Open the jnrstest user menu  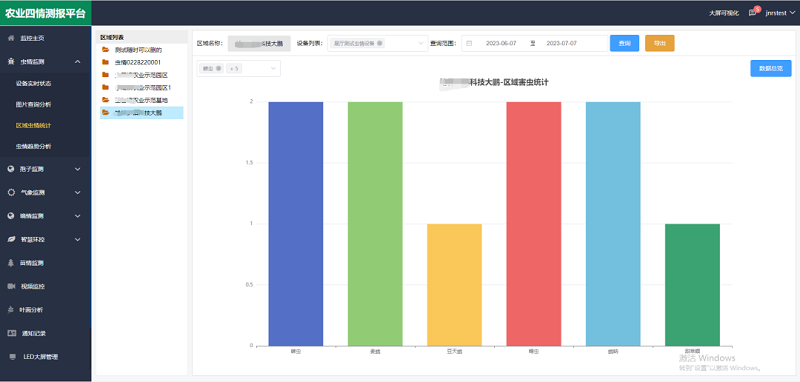780,13
